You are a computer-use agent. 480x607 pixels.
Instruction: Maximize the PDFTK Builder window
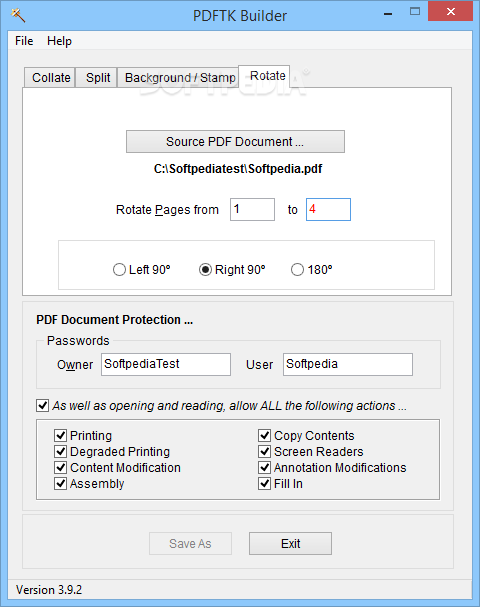pos(415,12)
